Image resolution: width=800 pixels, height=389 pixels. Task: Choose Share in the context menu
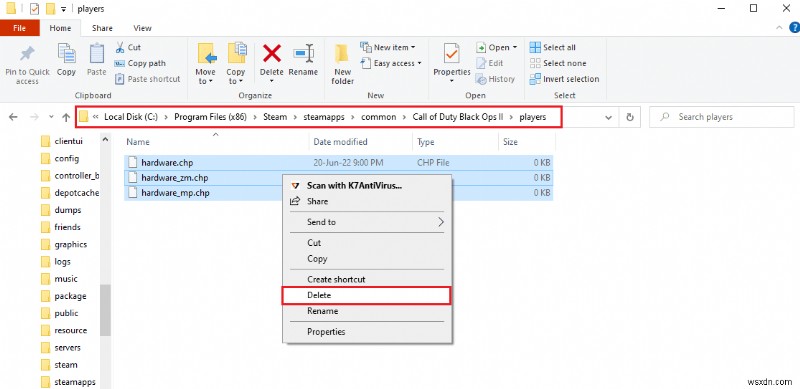(x=367, y=202)
